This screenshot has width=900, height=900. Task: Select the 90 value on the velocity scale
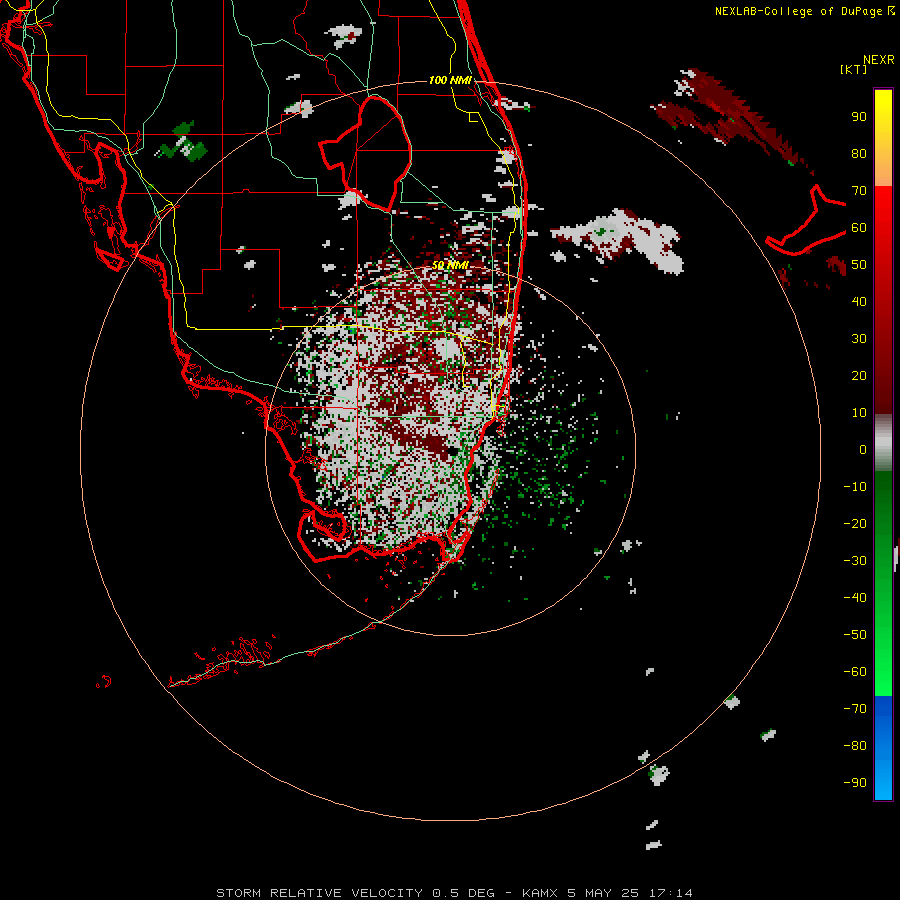click(x=859, y=117)
